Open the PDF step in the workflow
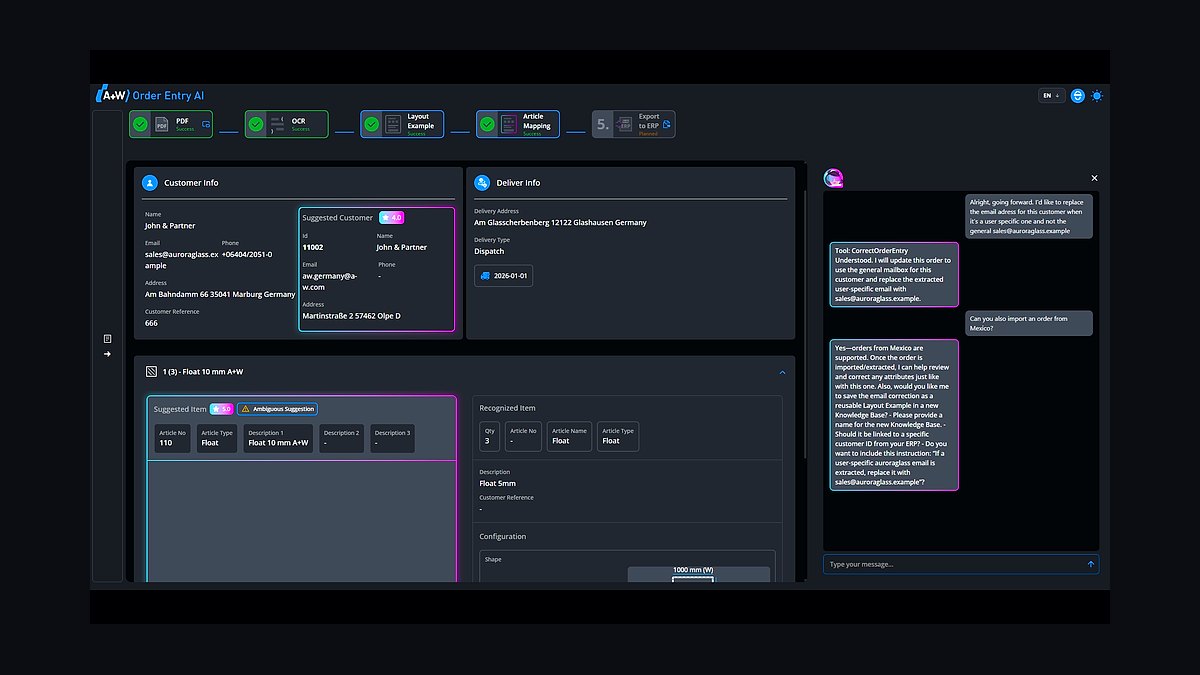 click(171, 124)
